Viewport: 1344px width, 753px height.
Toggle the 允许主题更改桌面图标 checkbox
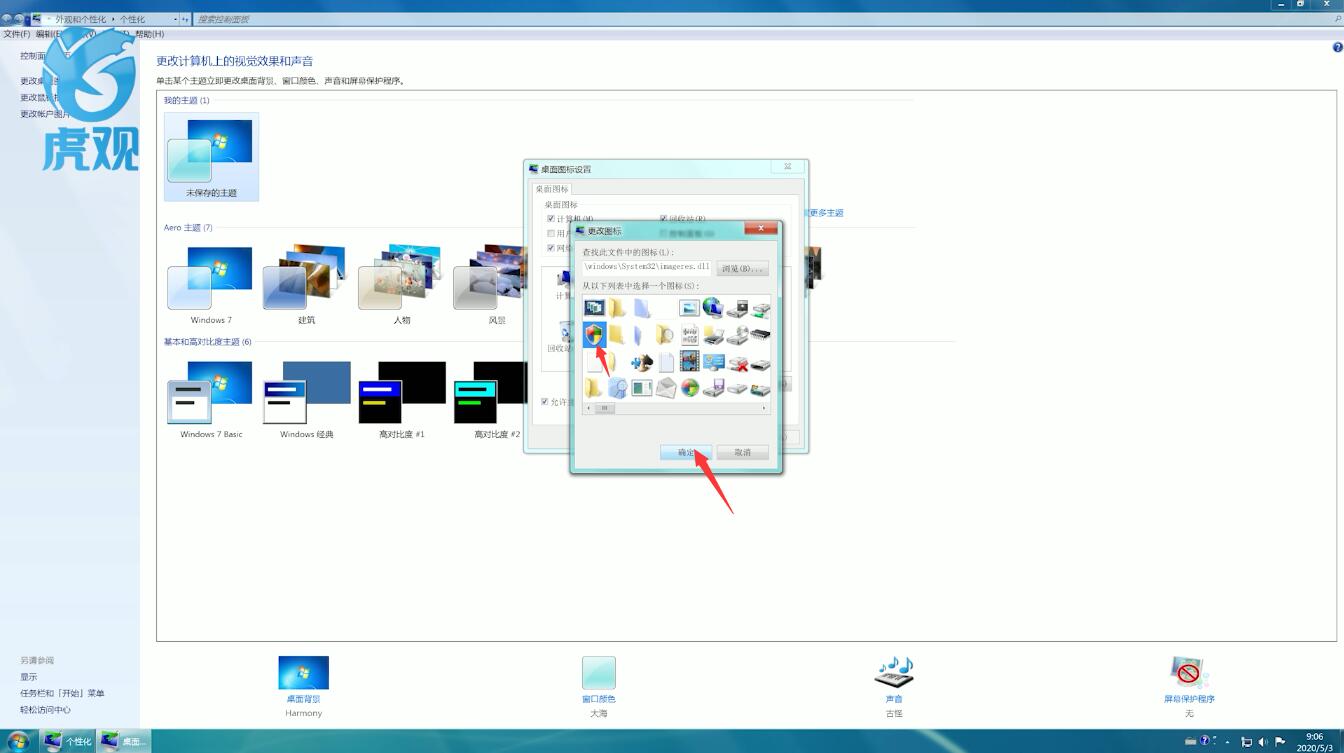(x=545, y=402)
